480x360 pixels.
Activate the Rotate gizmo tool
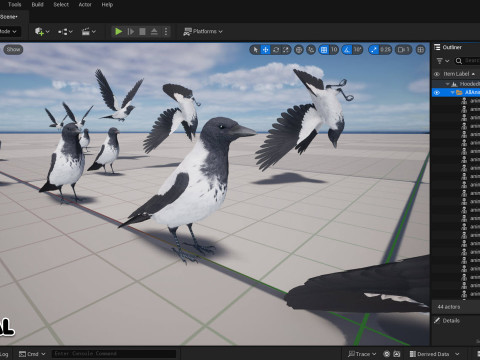click(x=276, y=50)
